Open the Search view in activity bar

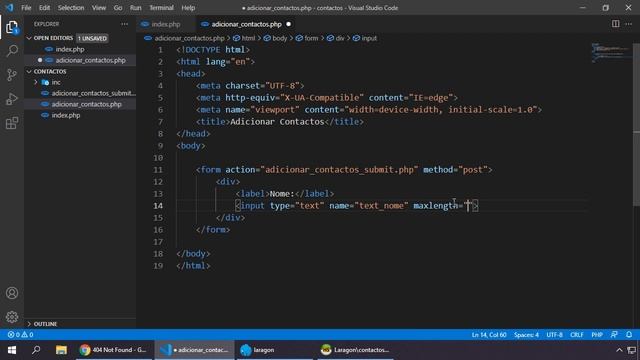(x=12, y=51)
